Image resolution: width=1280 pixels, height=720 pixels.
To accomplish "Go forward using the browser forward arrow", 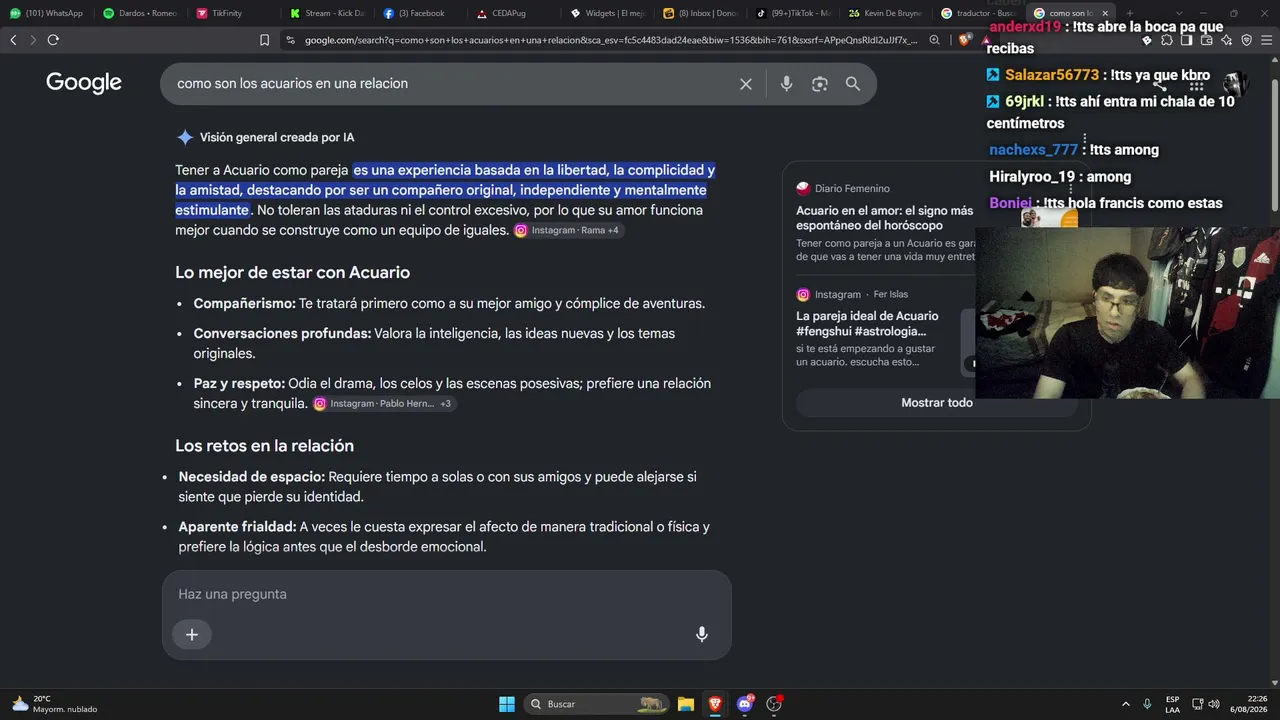I will pos(33,40).
